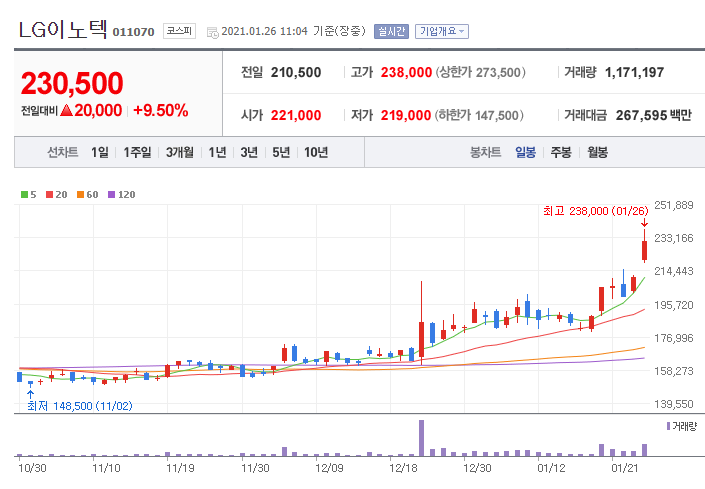Click the 195,720 price axis label
705x489 pixels.
674,305
